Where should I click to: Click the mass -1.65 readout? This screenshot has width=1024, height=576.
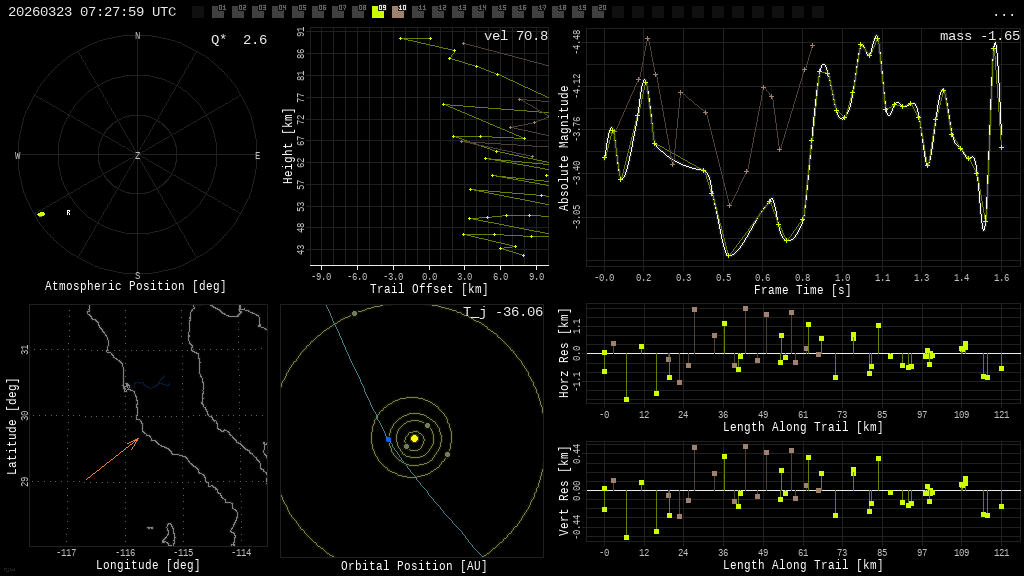click(x=980, y=36)
